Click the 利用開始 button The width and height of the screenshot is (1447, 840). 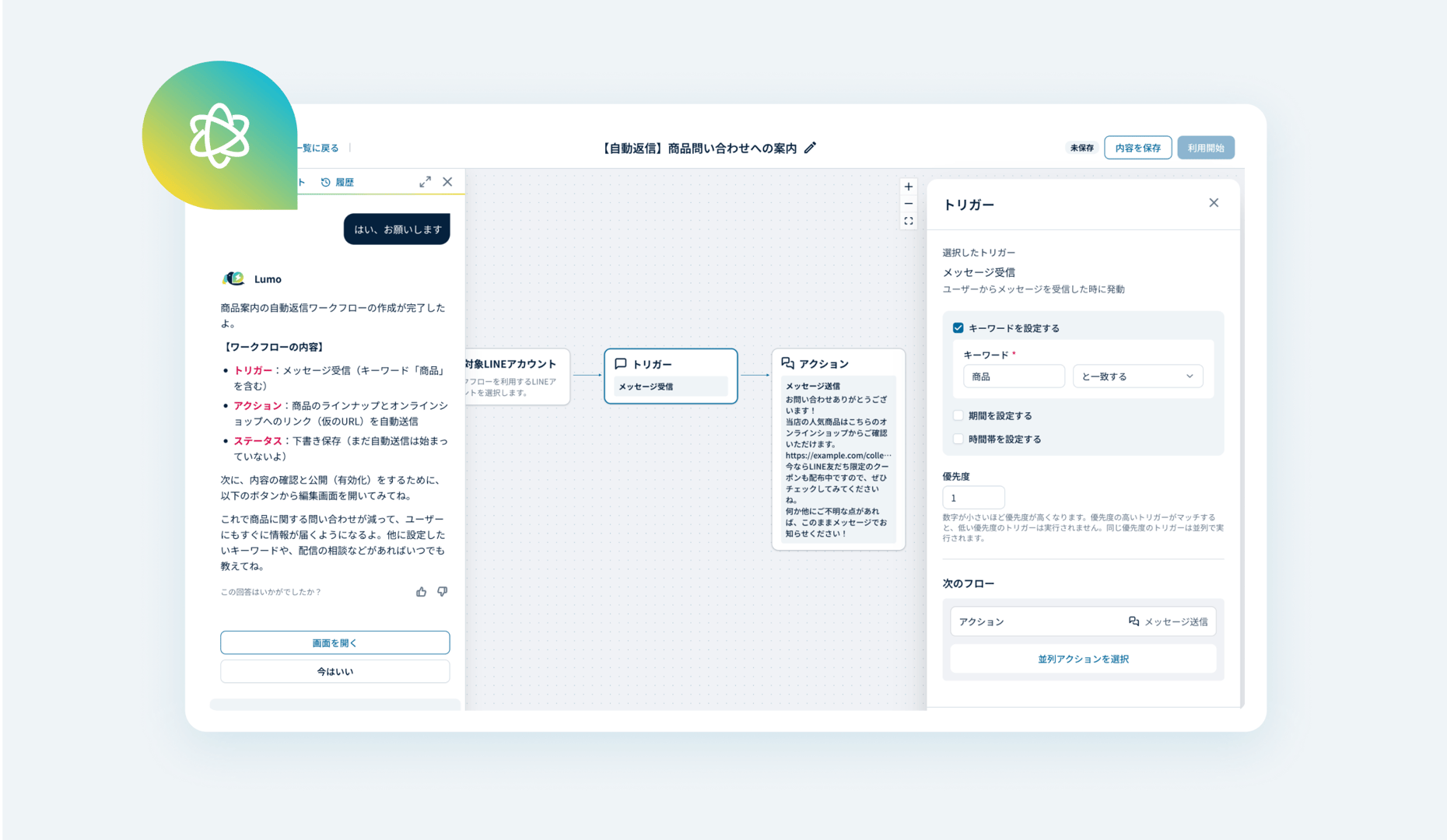click(x=1205, y=147)
